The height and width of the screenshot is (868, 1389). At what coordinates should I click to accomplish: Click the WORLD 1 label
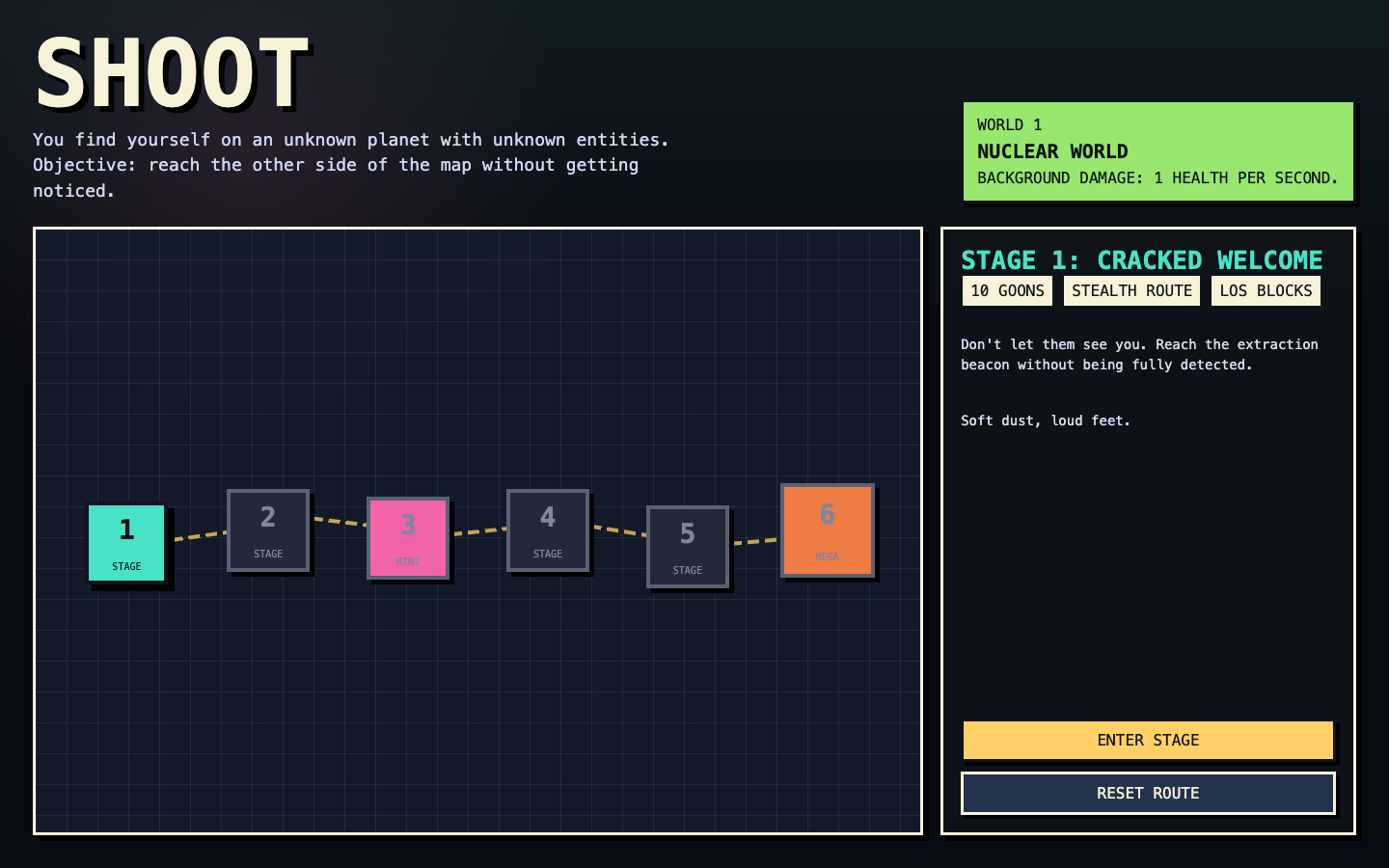point(1009,124)
